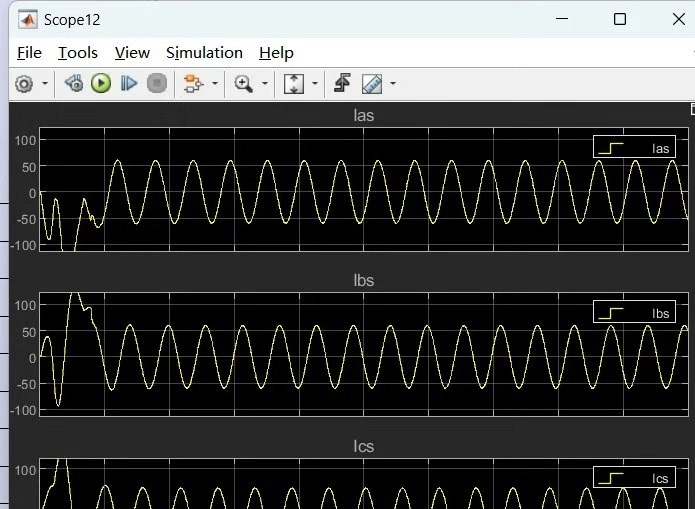Click the Ics legend box
This screenshot has height=509, width=695.
coord(634,477)
